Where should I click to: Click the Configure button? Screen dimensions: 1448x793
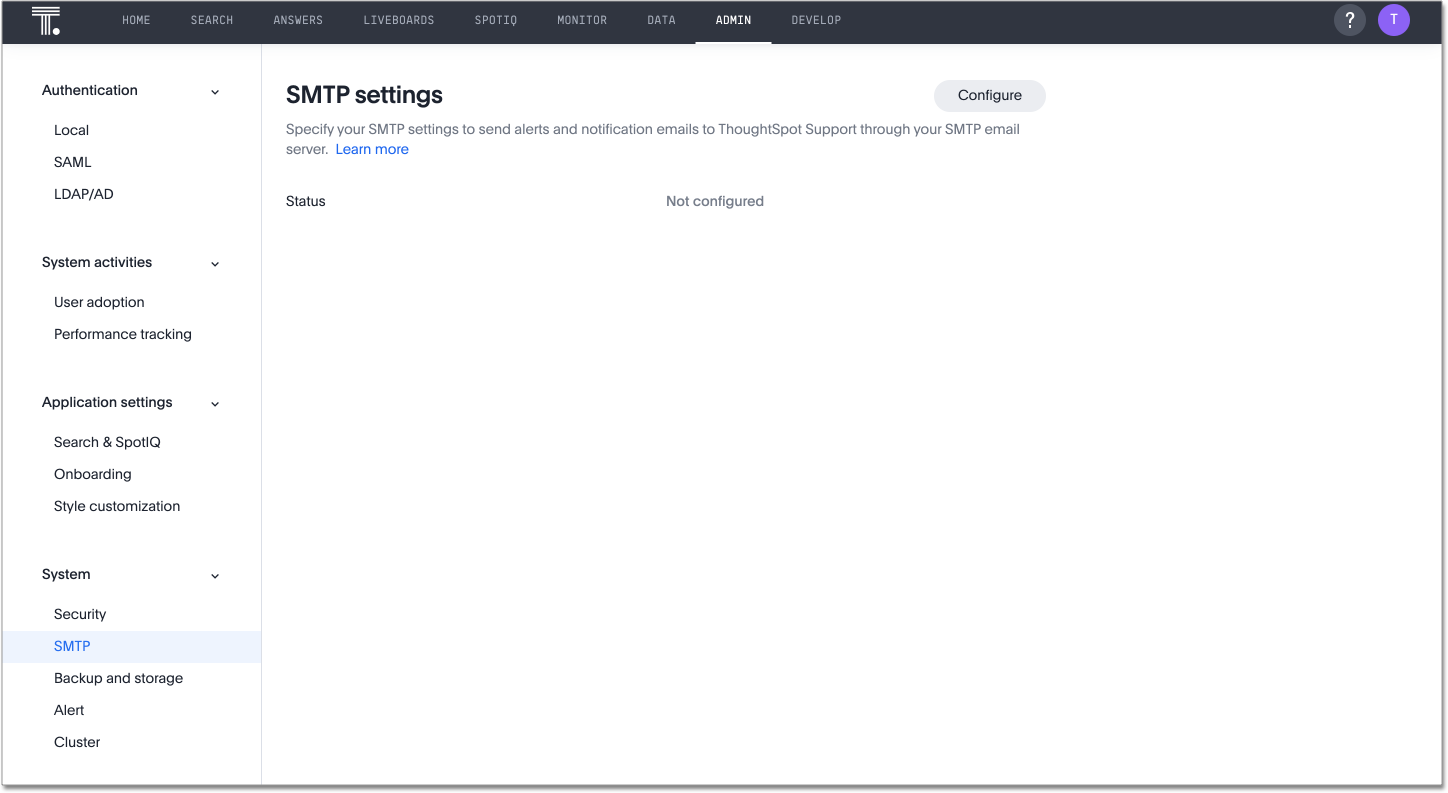989,95
